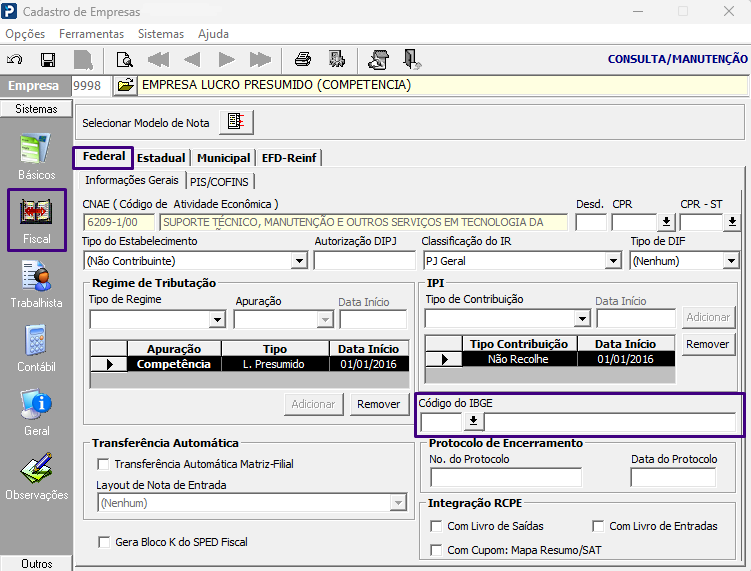
Task: Open Layout de Nota de Entrada dropdown
Action: click(398, 503)
